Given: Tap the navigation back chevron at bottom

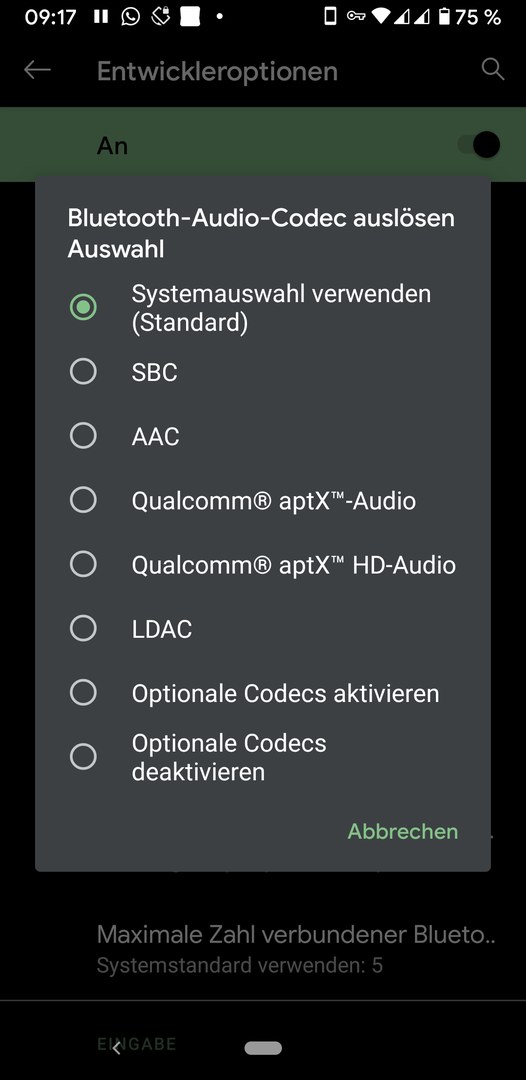Looking at the screenshot, I should tap(116, 1048).
